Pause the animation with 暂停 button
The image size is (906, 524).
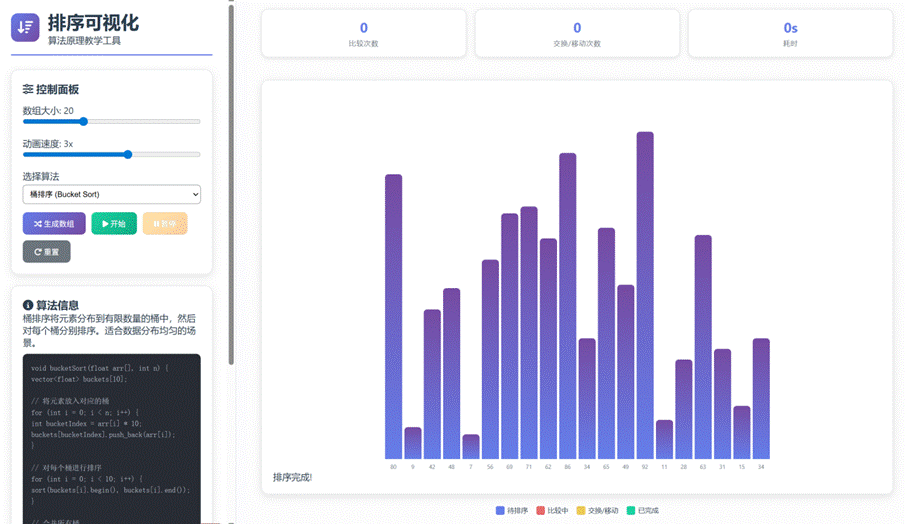pos(165,224)
